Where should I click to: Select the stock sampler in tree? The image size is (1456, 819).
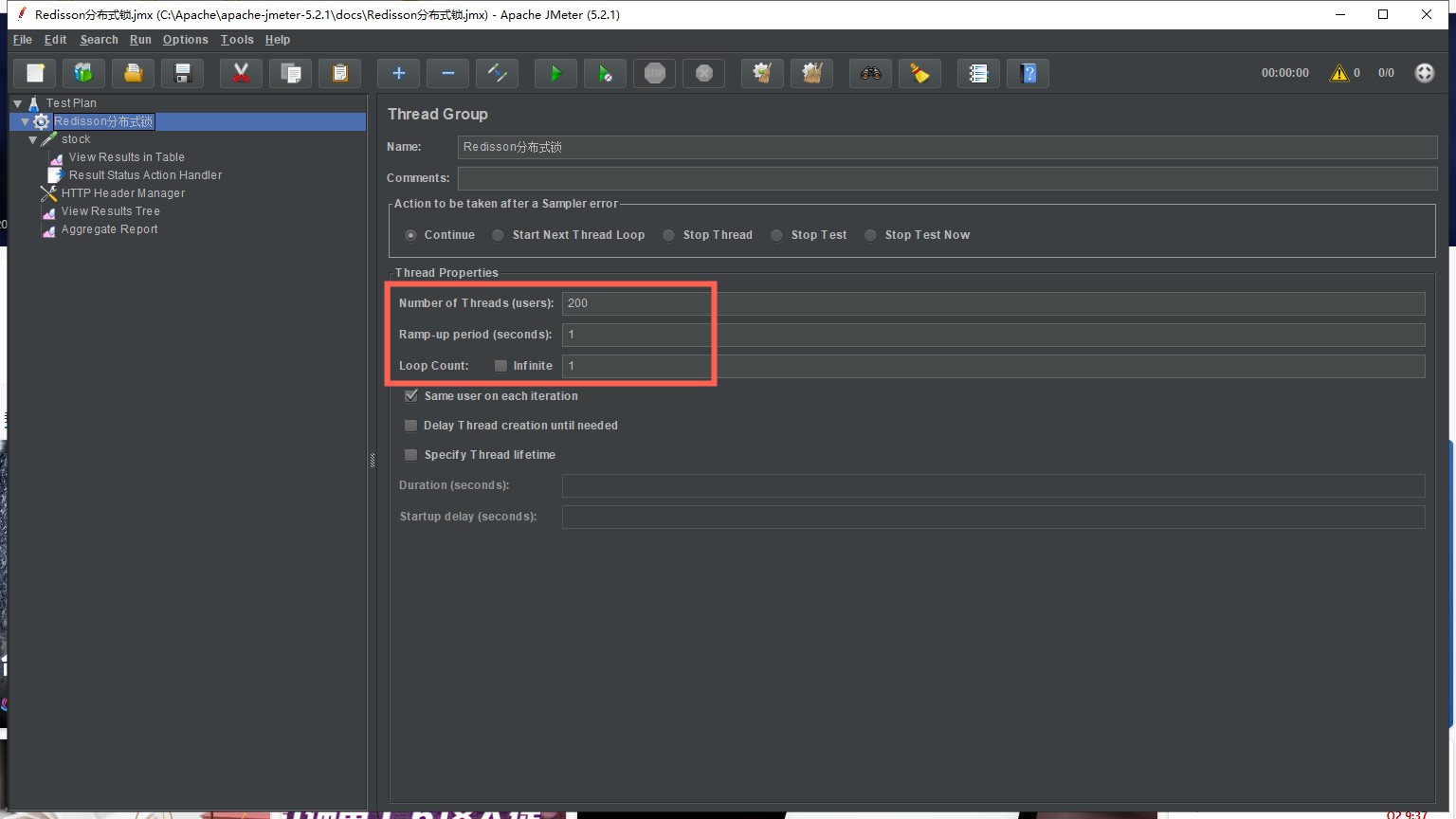(76, 139)
